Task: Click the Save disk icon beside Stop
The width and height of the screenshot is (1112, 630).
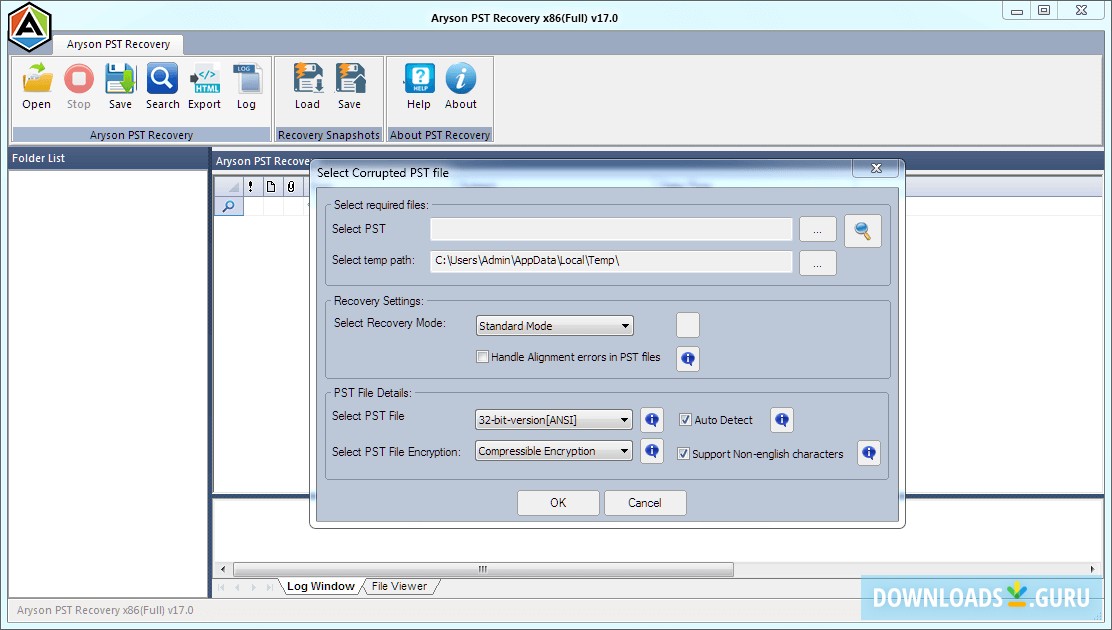Action: (x=121, y=79)
